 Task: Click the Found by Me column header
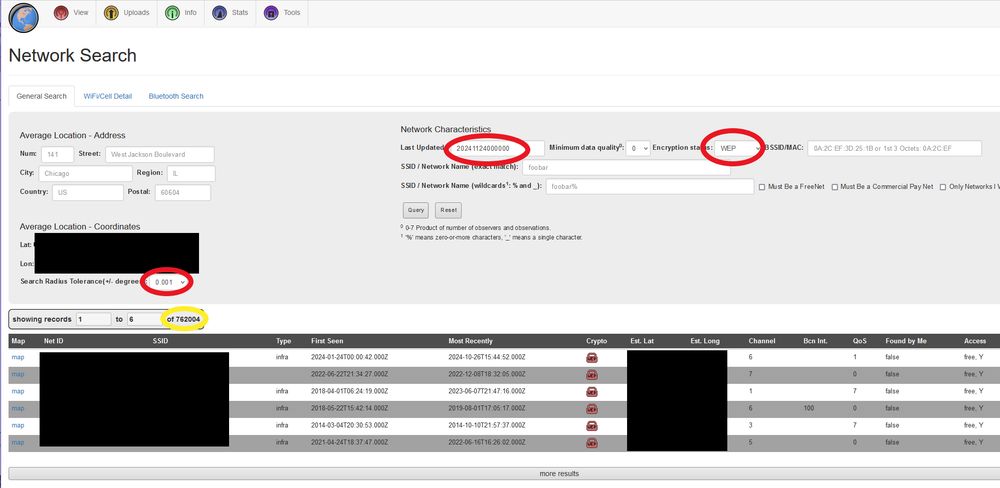tap(904, 341)
